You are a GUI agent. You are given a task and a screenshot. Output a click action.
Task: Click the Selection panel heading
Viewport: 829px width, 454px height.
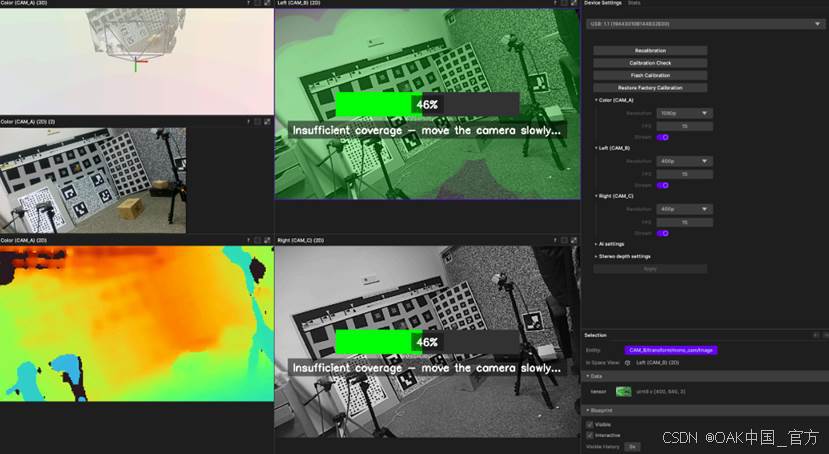pyautogui.click(x=595, y=335)
